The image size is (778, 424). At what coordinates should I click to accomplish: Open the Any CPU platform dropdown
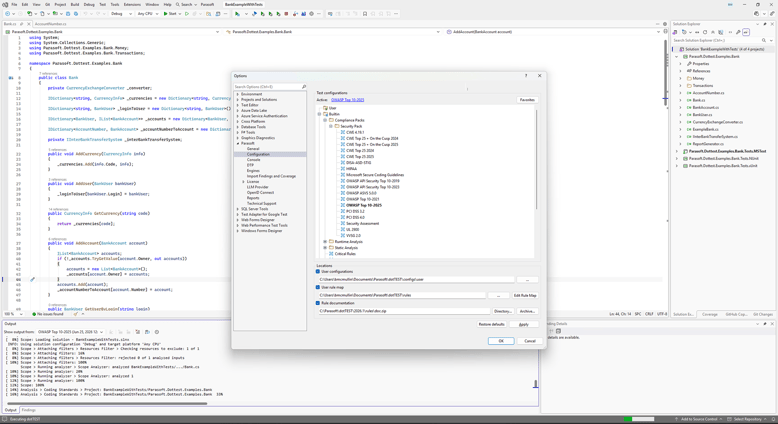pyautogui.click(x=147, y=14)
